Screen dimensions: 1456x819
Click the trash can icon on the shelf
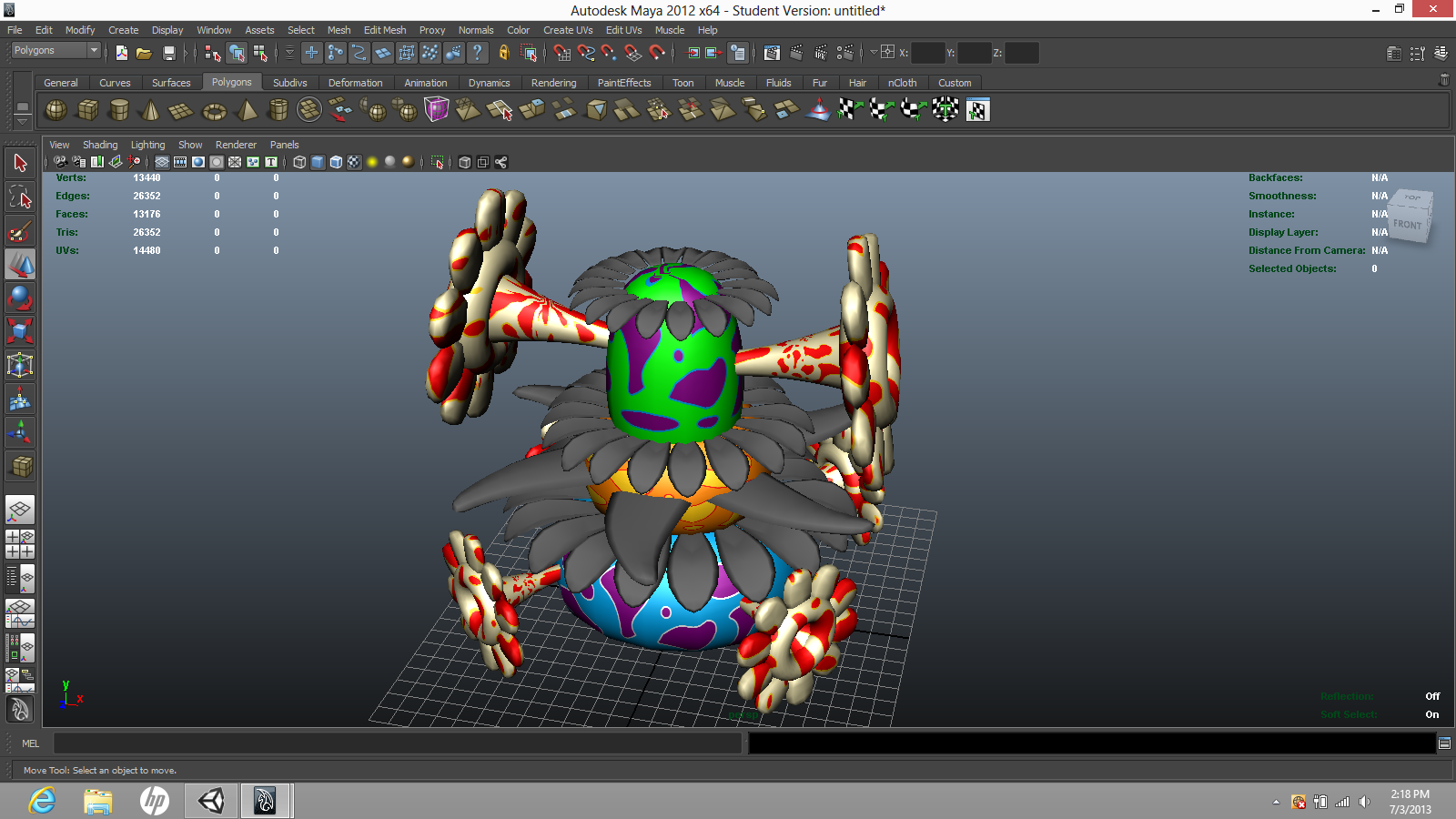click(x=1444, y=81)
